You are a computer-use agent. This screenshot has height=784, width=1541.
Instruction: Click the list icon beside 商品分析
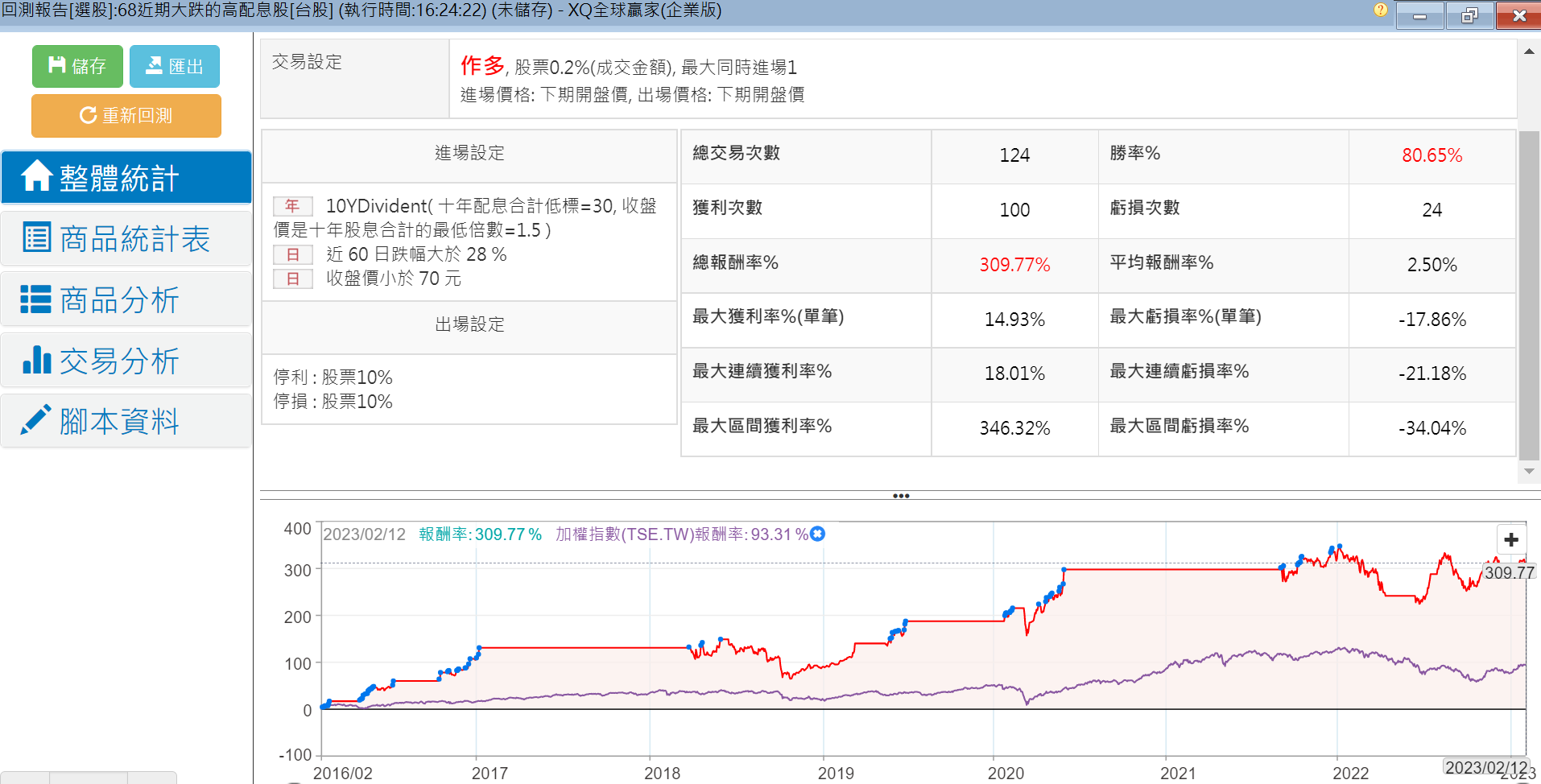[x=36, y=299]
